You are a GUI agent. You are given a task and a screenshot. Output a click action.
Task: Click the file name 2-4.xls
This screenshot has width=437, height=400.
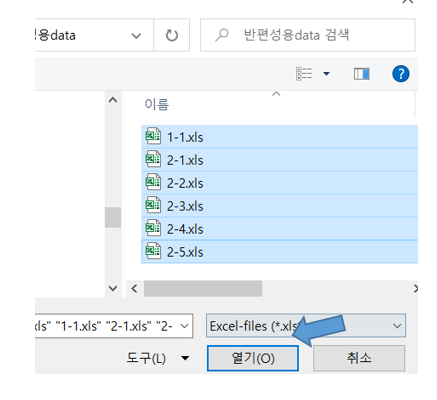tap(185, 229)
